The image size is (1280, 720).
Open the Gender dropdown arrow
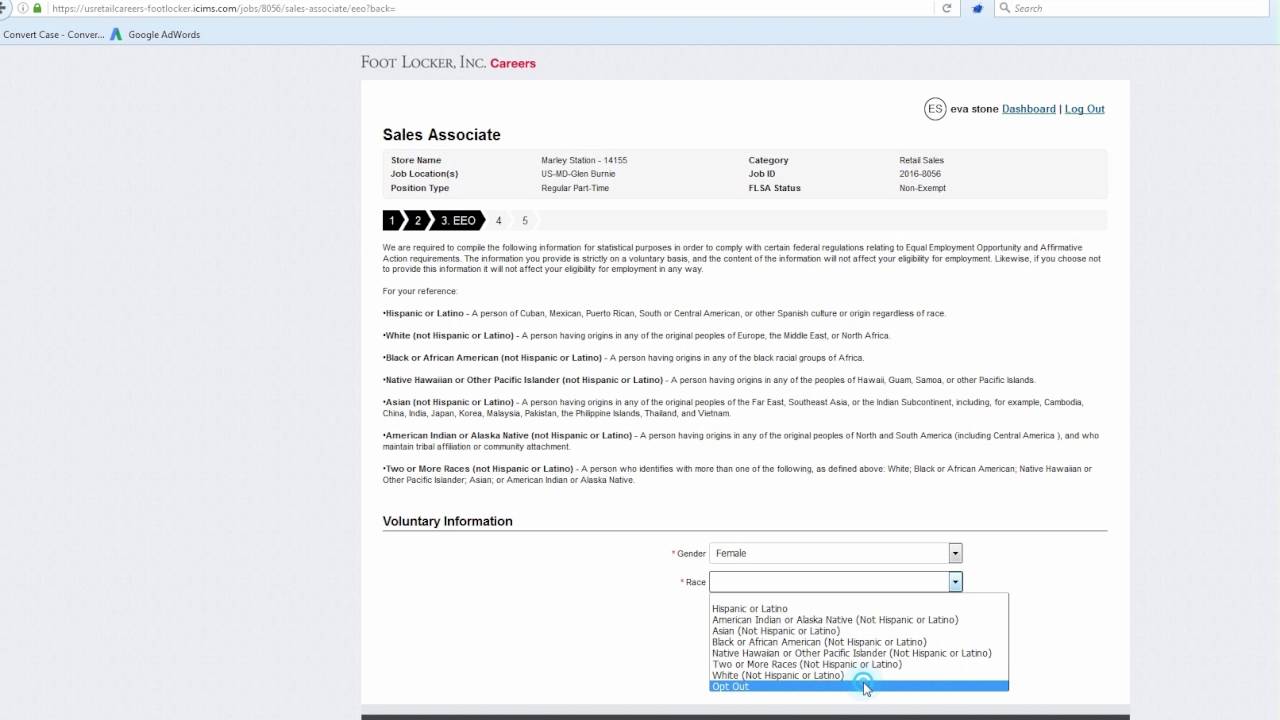[955, 553]
